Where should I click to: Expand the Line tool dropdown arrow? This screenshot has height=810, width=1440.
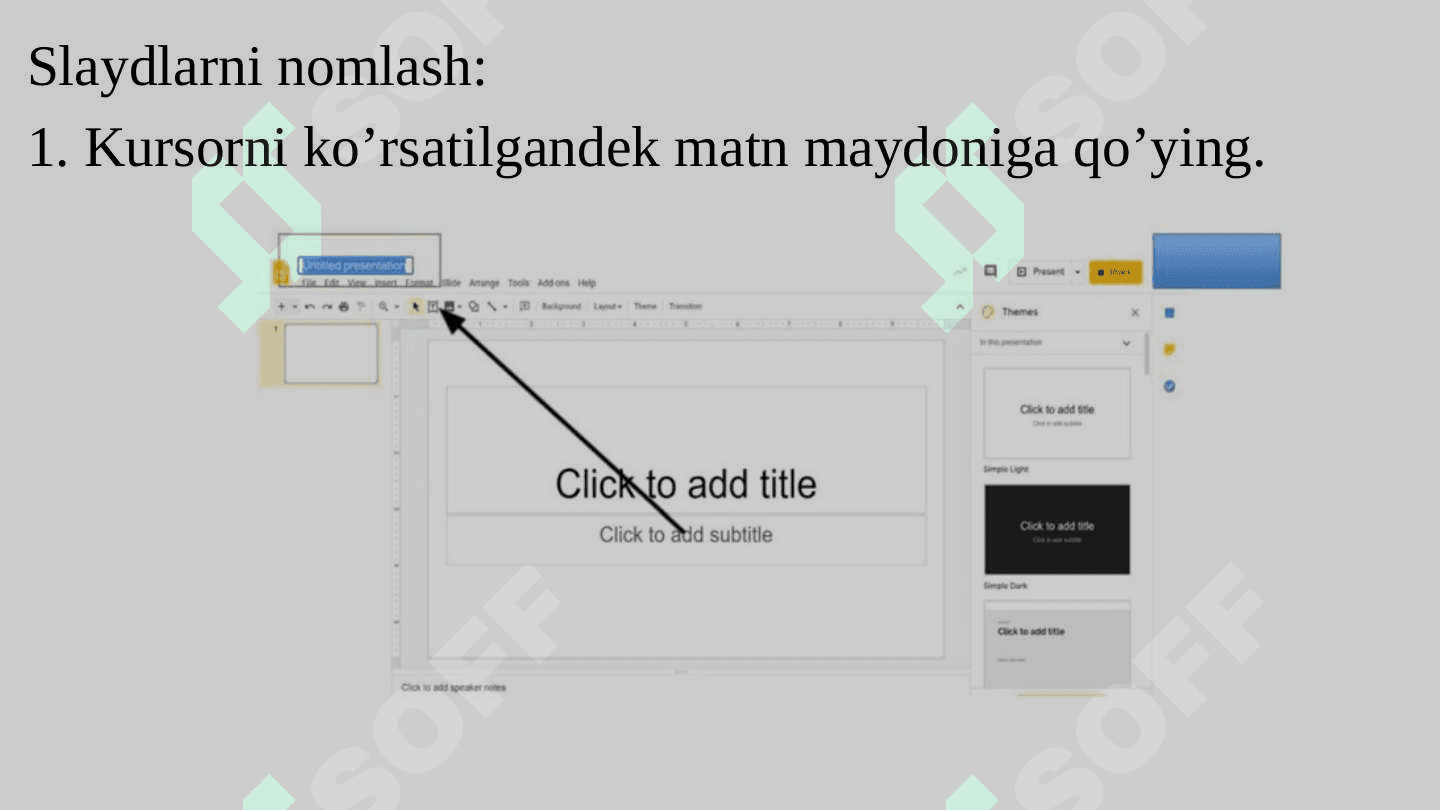505,307
